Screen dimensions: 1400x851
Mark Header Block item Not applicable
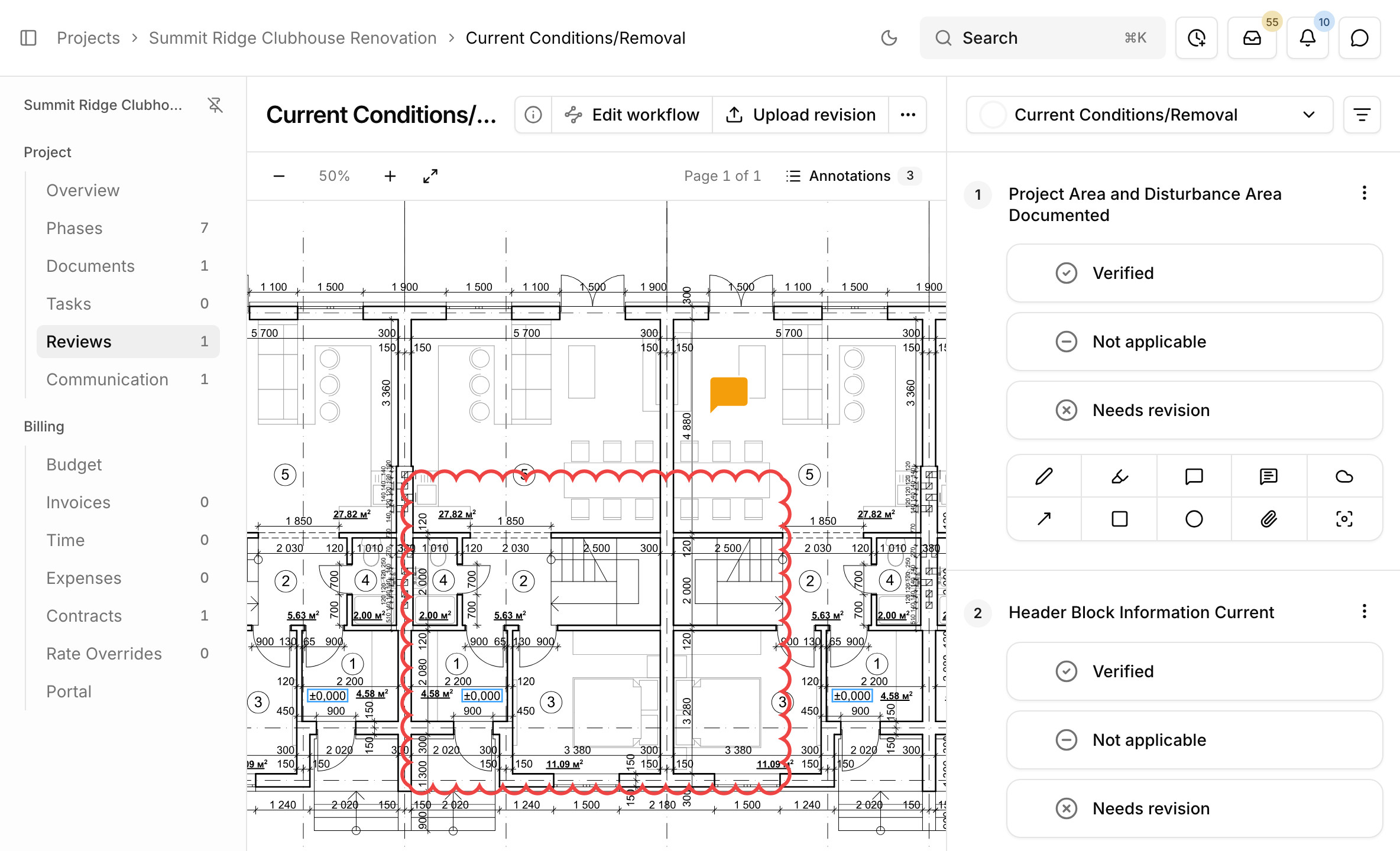click(x=1194, y=740)
